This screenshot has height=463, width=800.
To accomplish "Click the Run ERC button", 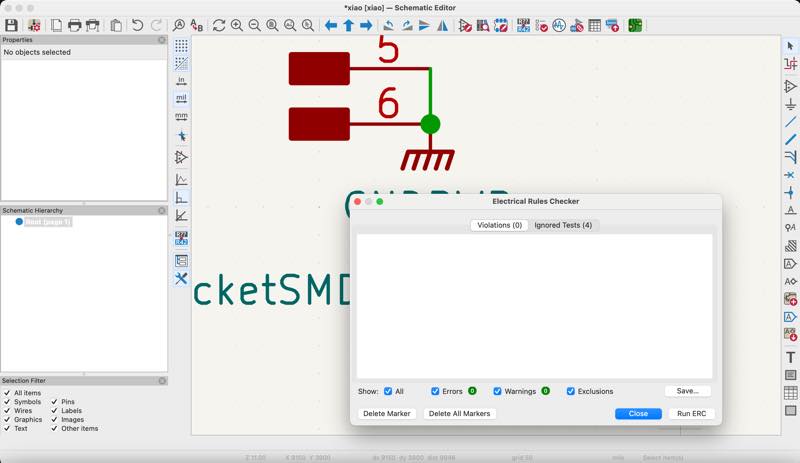I will 691,413.
